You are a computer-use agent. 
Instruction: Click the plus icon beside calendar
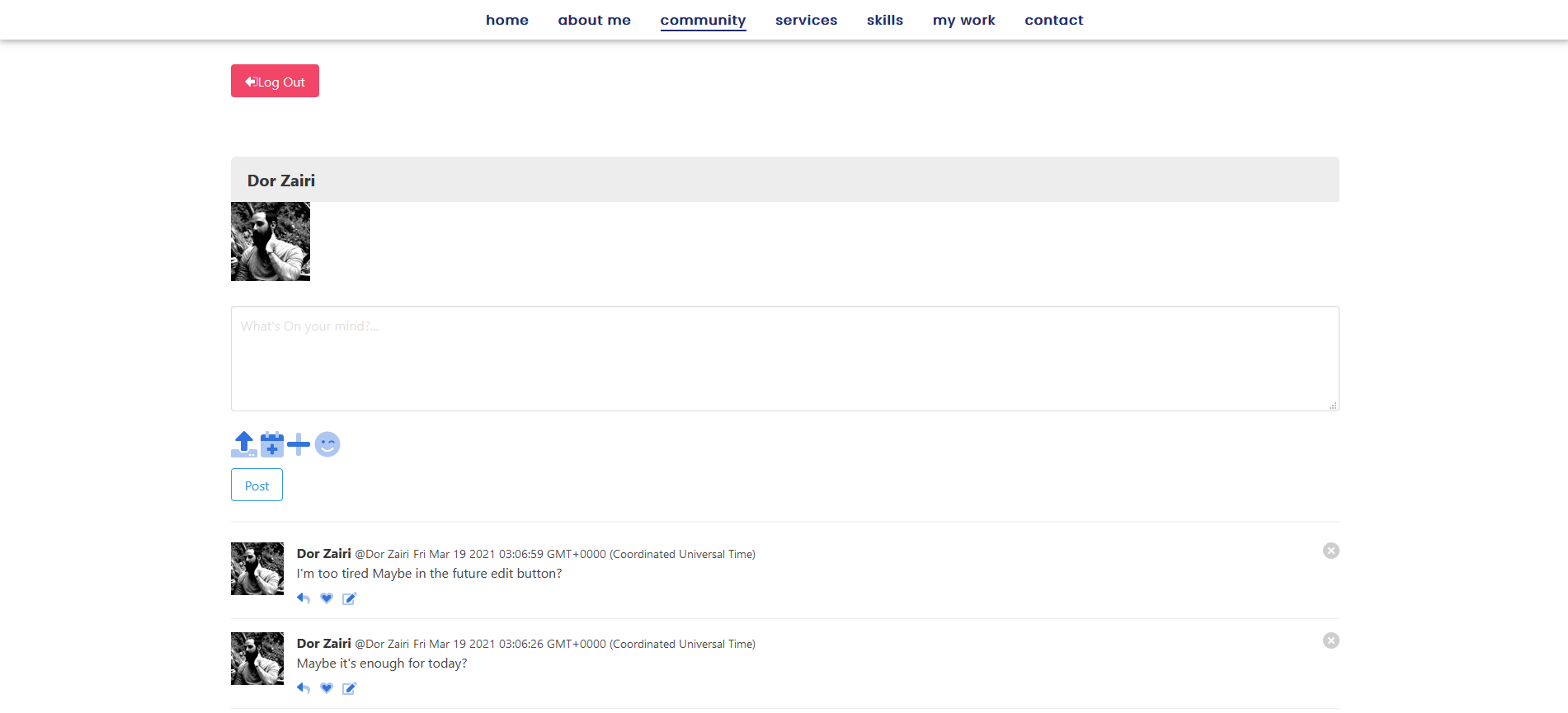click(x=299, y=444)
